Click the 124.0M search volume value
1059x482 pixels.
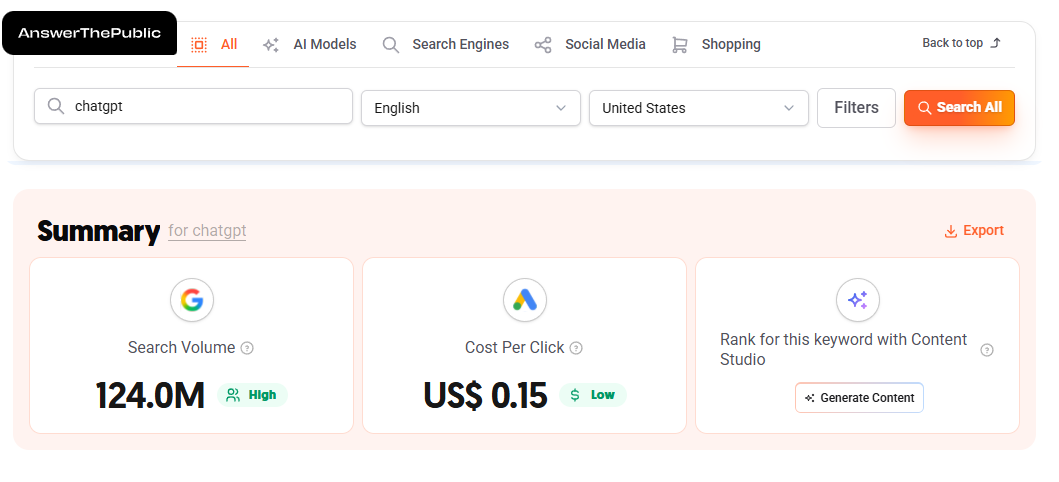pyautogui.click(x=150, y=396)
